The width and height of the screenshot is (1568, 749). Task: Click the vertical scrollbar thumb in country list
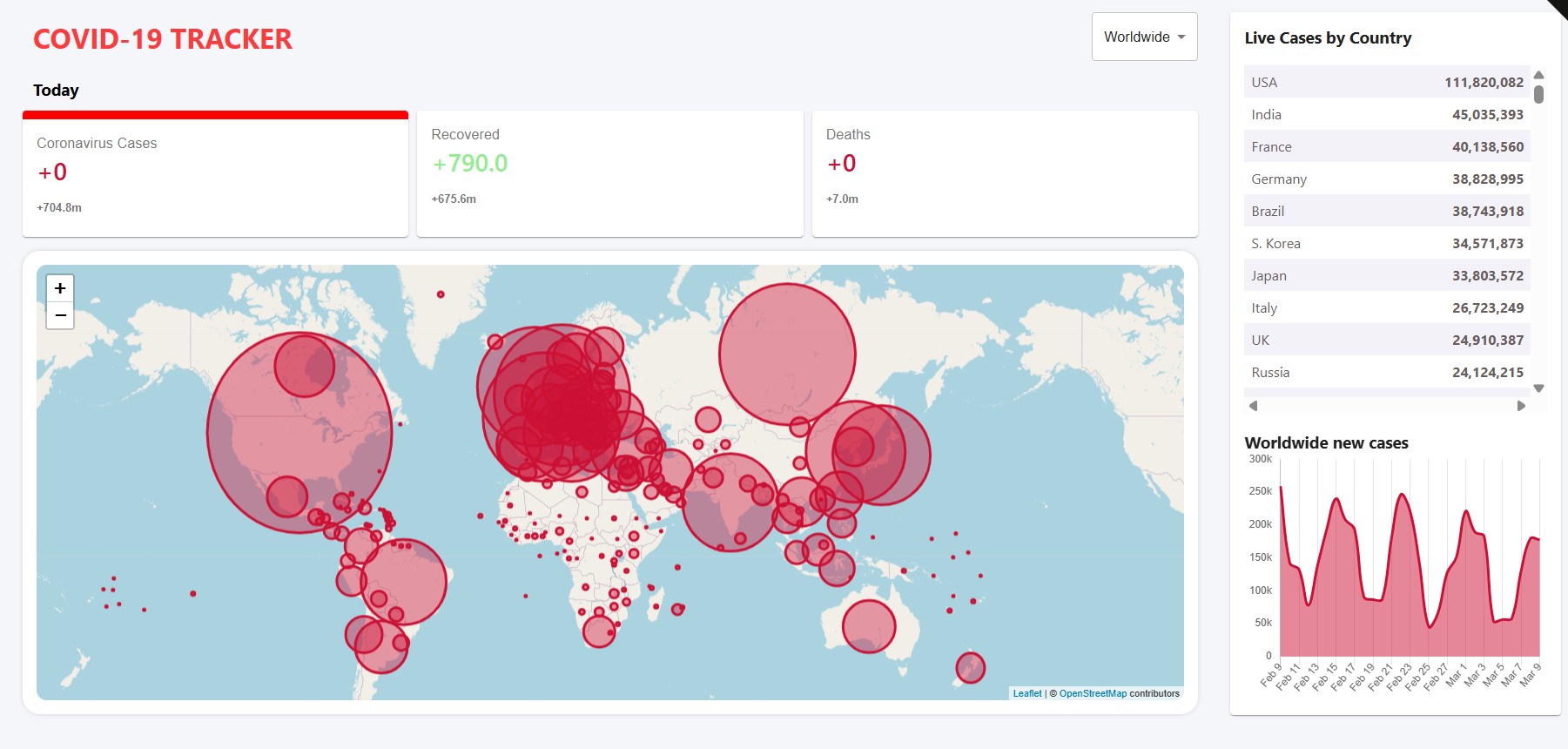[x=1538, y=94]
